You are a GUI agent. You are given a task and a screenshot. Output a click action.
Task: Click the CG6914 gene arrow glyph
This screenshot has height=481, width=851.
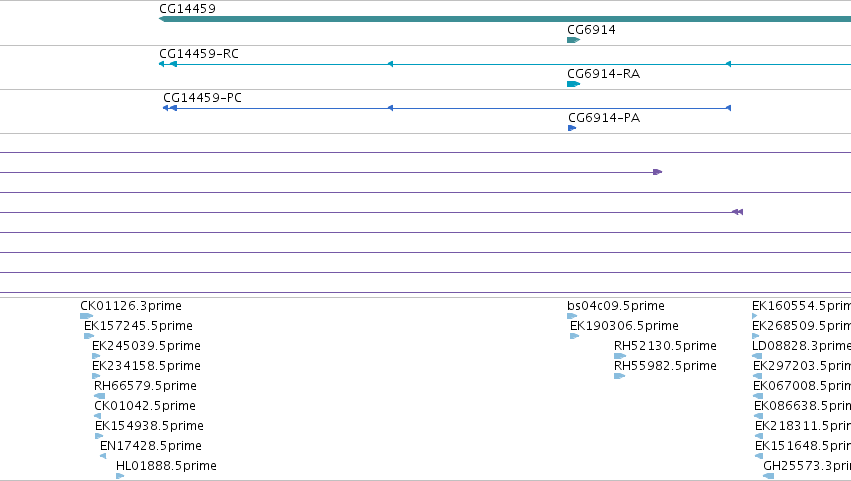pyautogui.click(x=573, y=40)
